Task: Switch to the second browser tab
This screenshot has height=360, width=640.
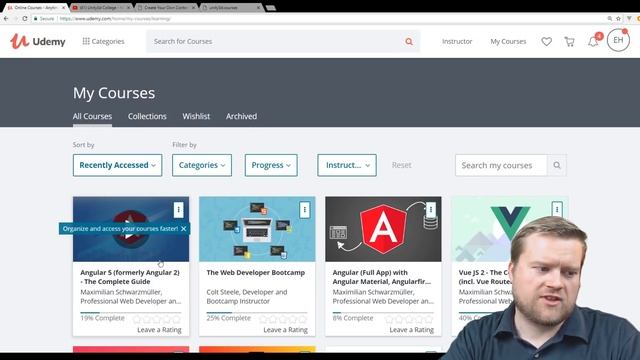Action: point(100,8)
